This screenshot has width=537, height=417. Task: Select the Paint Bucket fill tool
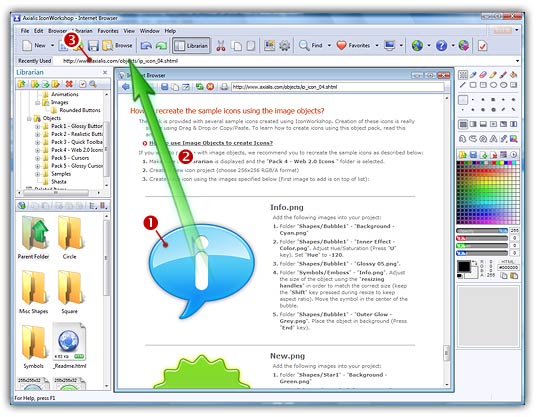click(513, 75)
